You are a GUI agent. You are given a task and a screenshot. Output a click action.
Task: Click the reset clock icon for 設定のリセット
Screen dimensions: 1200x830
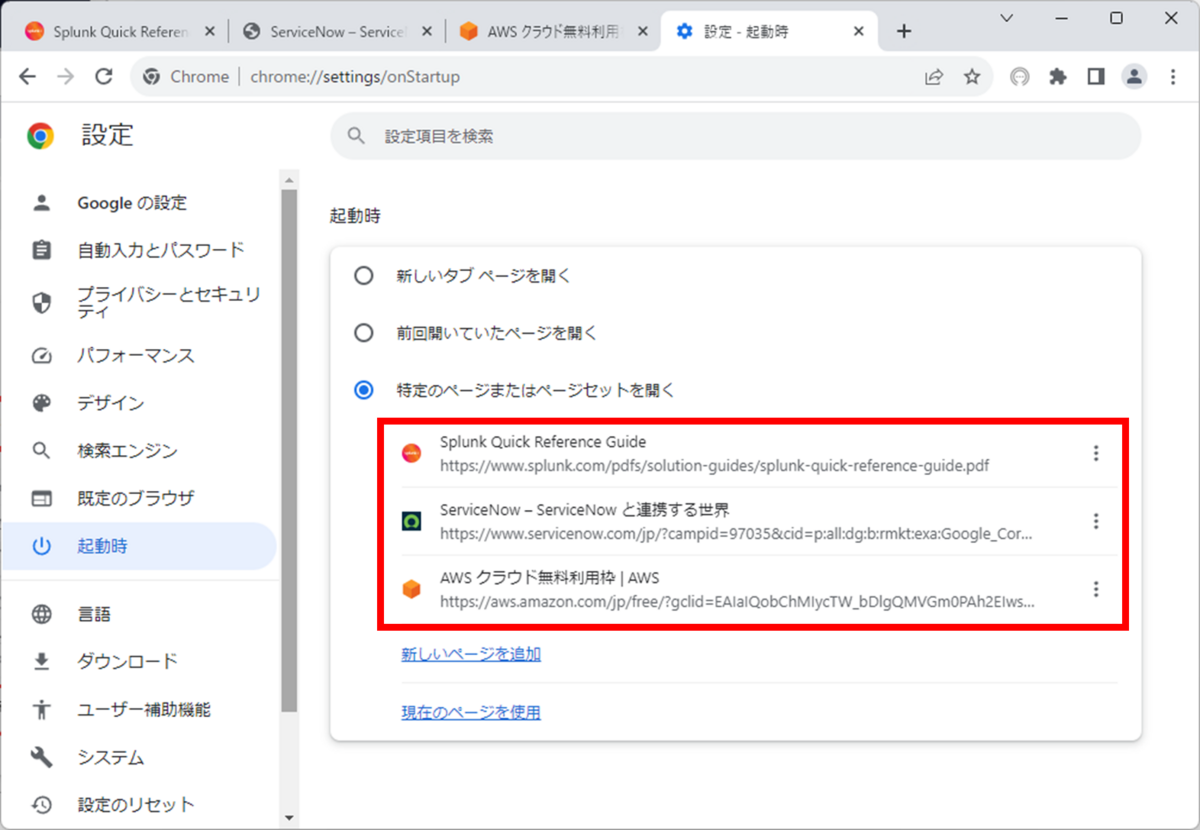[41, 804]
